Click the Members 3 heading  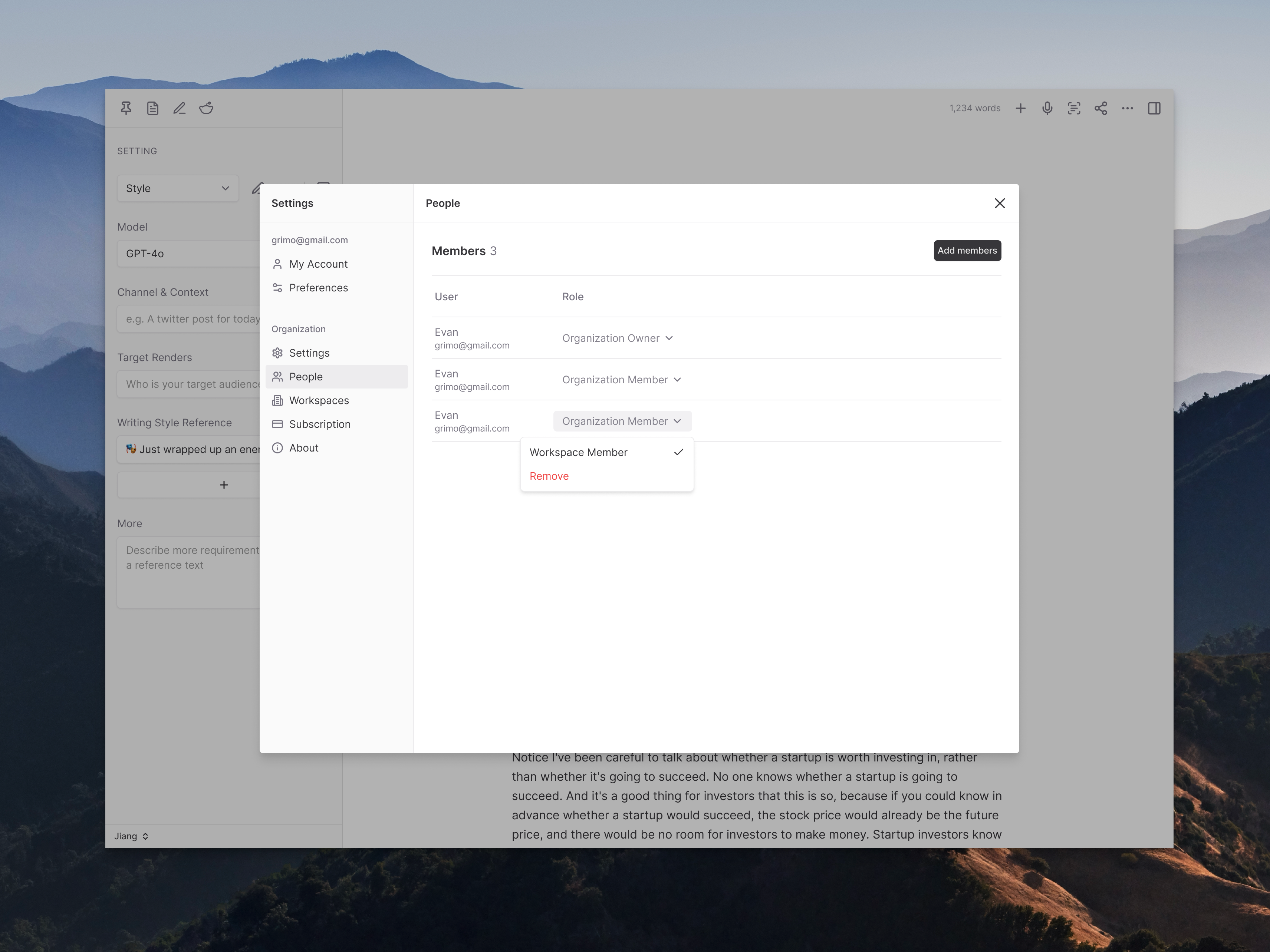464,251
